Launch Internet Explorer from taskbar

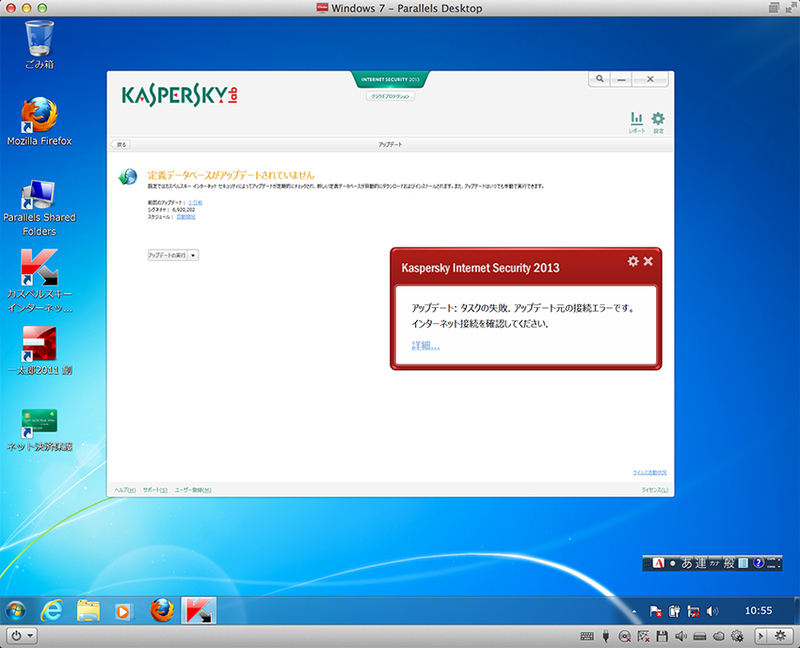click(52, 610)
